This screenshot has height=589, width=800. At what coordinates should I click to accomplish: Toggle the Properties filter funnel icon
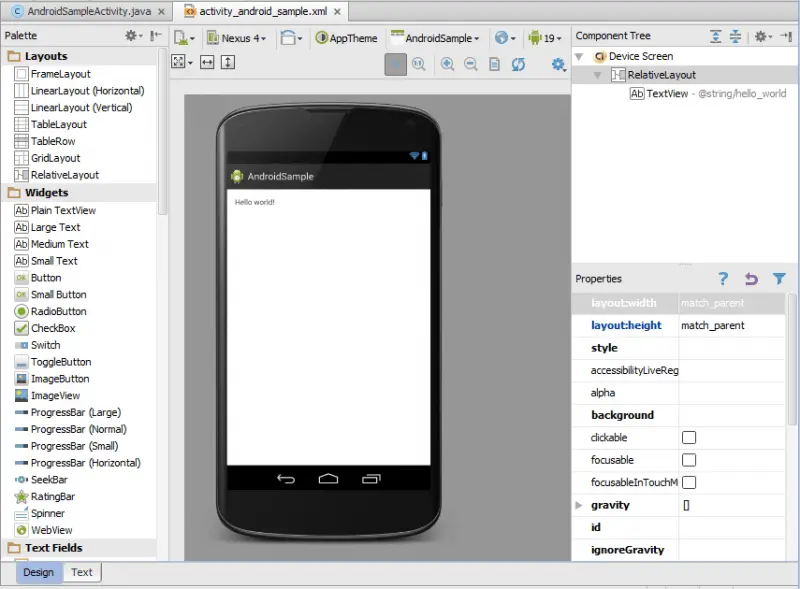[779, 279]
